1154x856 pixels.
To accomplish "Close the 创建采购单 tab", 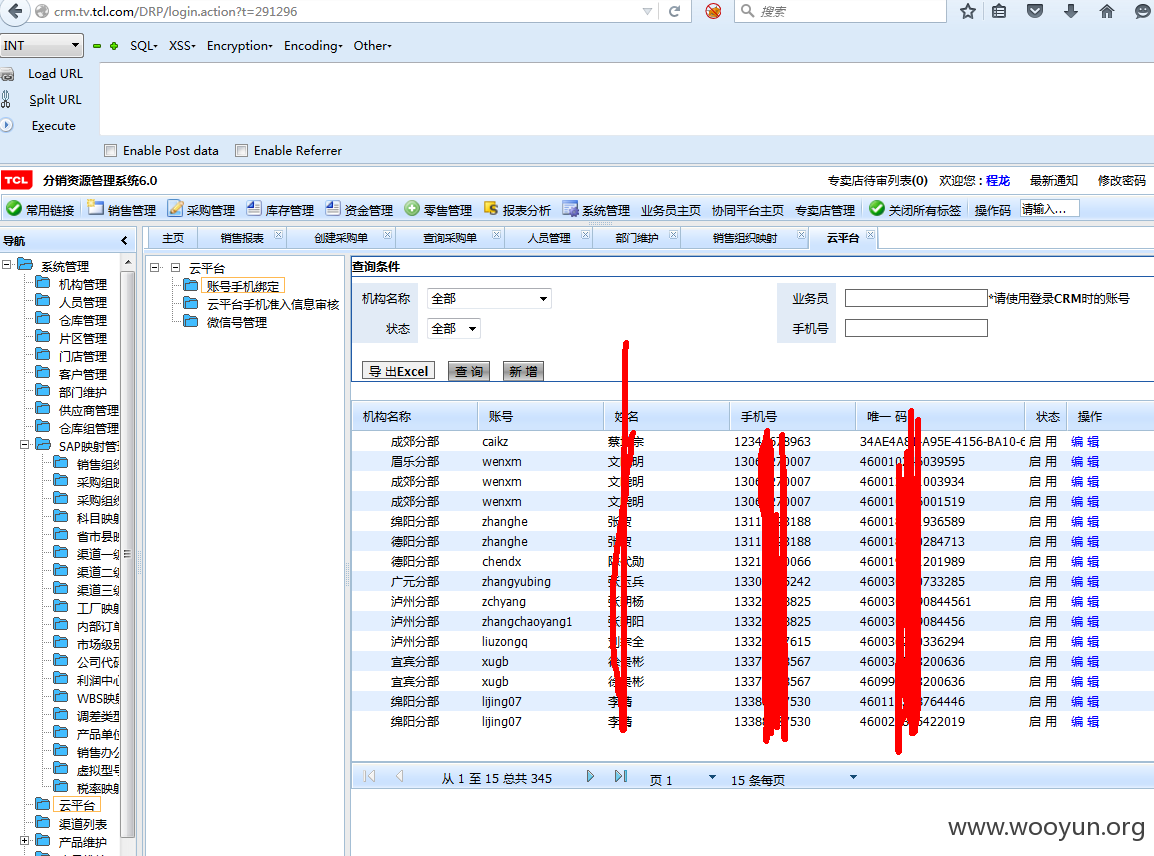I will click(386, 235).
